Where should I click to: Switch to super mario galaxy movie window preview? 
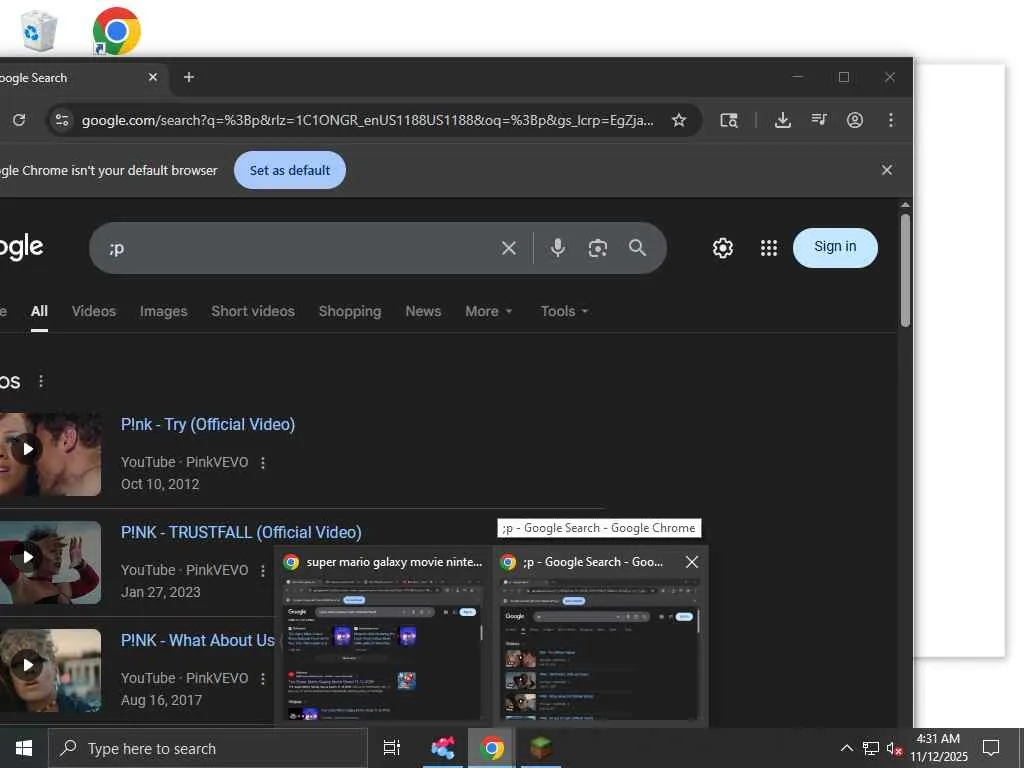[383, 635]
